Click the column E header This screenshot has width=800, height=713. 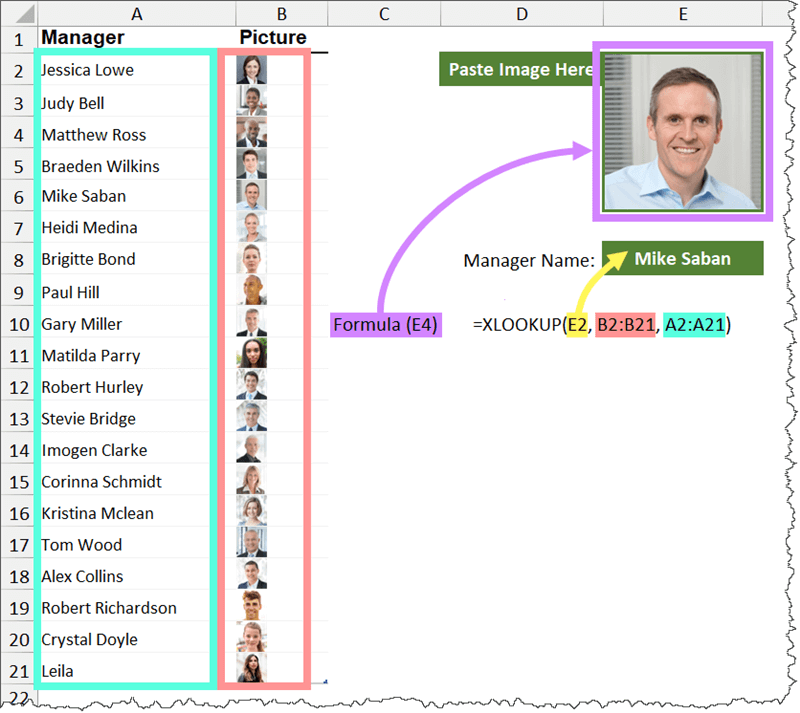coord(683,12)
